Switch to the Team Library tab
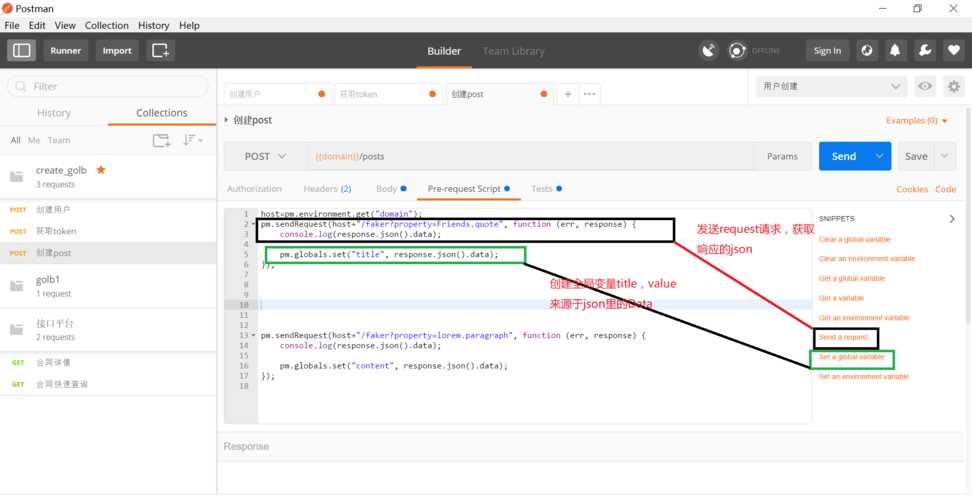Screen dimensions: 972x499 pyautogui.click(x=513, y=51)
